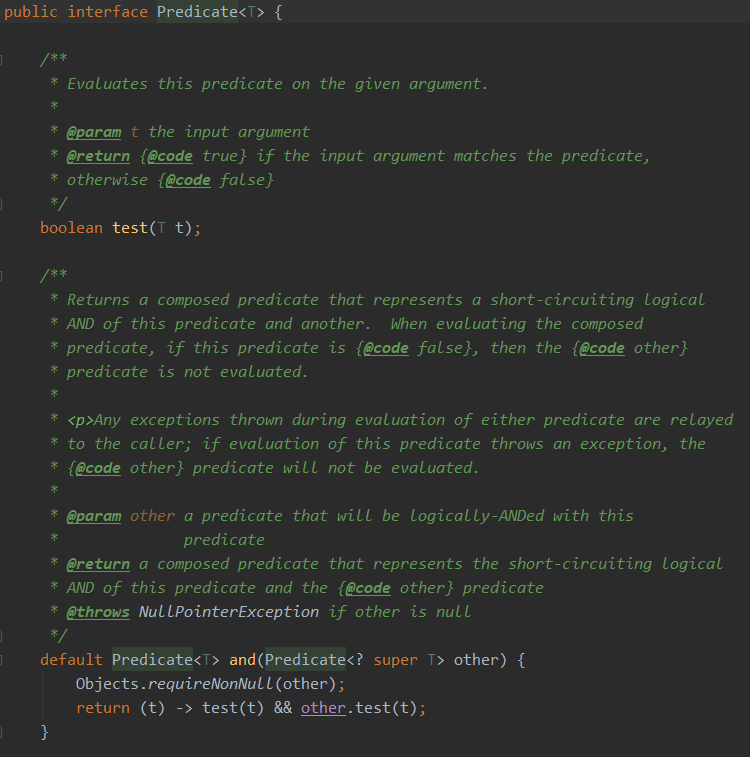Click the '<p>' HTML tag in the Javadoc
Image resolution: width=750 pixels, height=757 pixels.
[x=80, y=420]
